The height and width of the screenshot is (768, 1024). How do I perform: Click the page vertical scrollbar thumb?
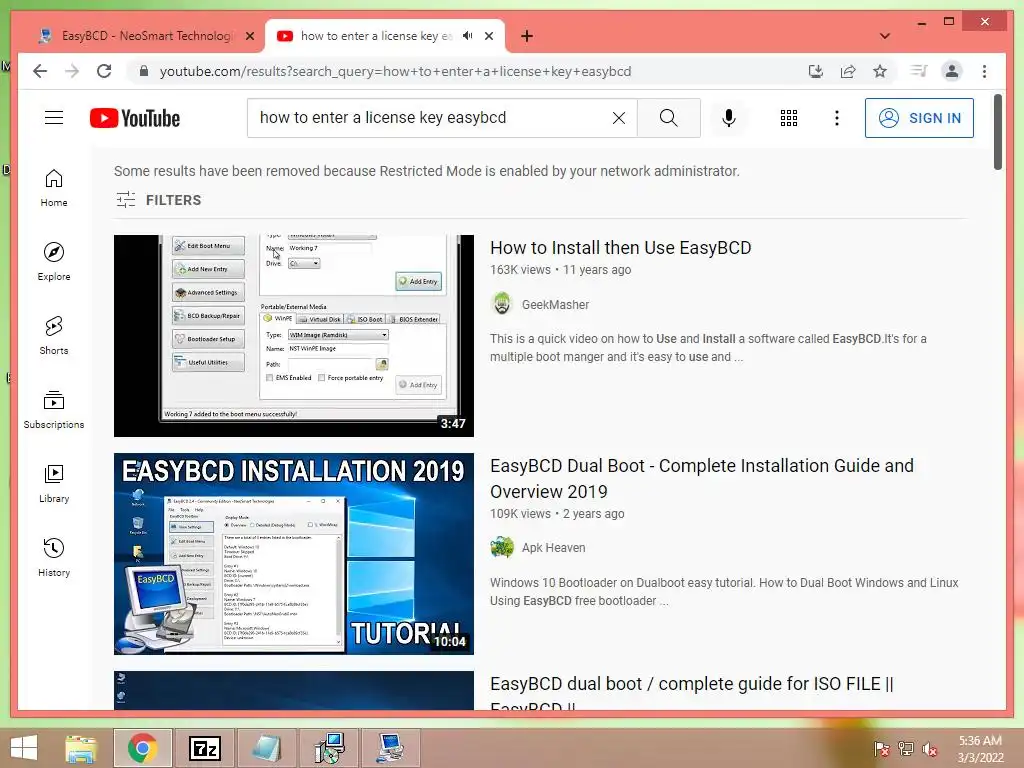pyautogui.click(x=997, y=132)
